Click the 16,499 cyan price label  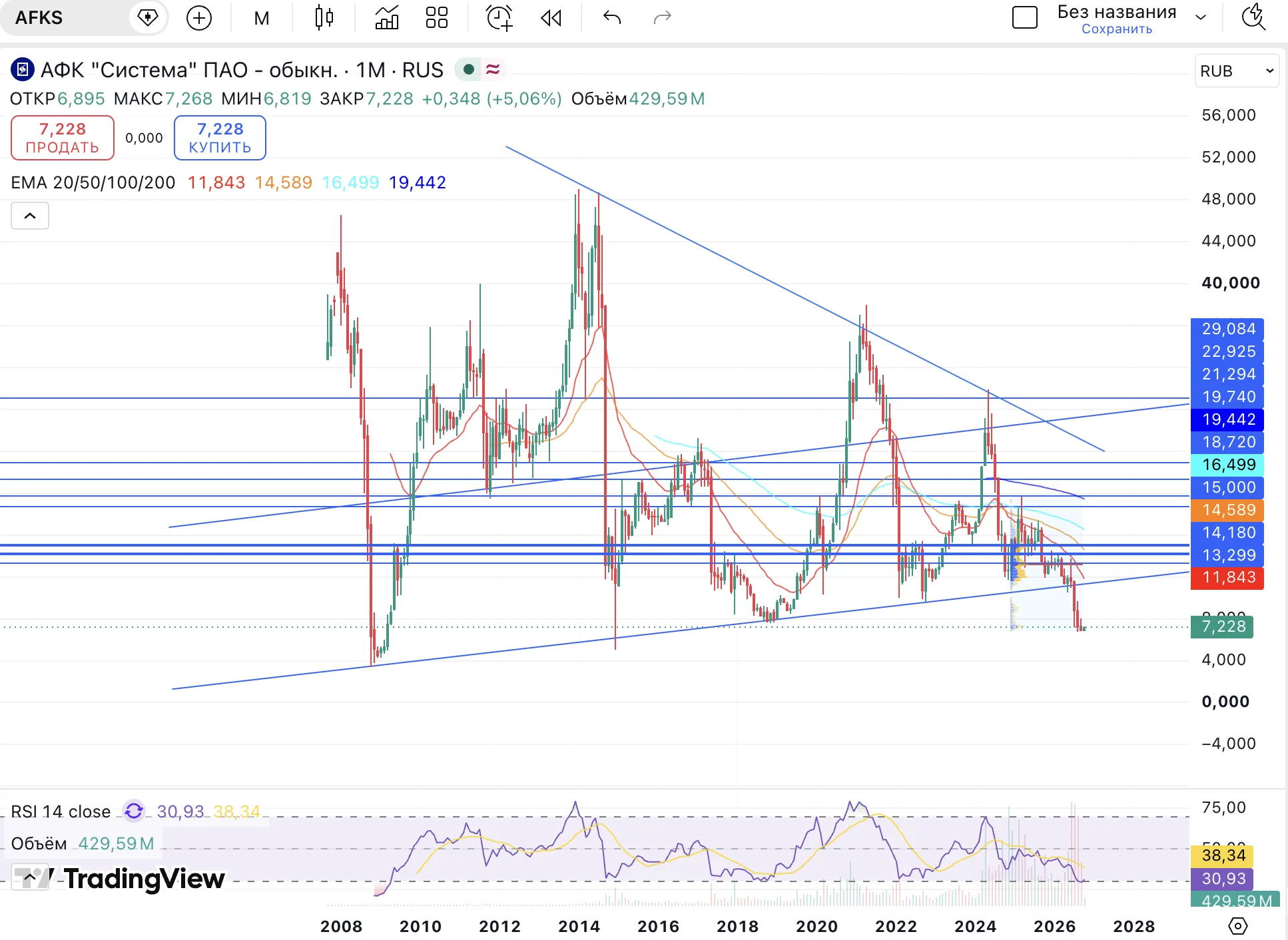click(1227, 465)
